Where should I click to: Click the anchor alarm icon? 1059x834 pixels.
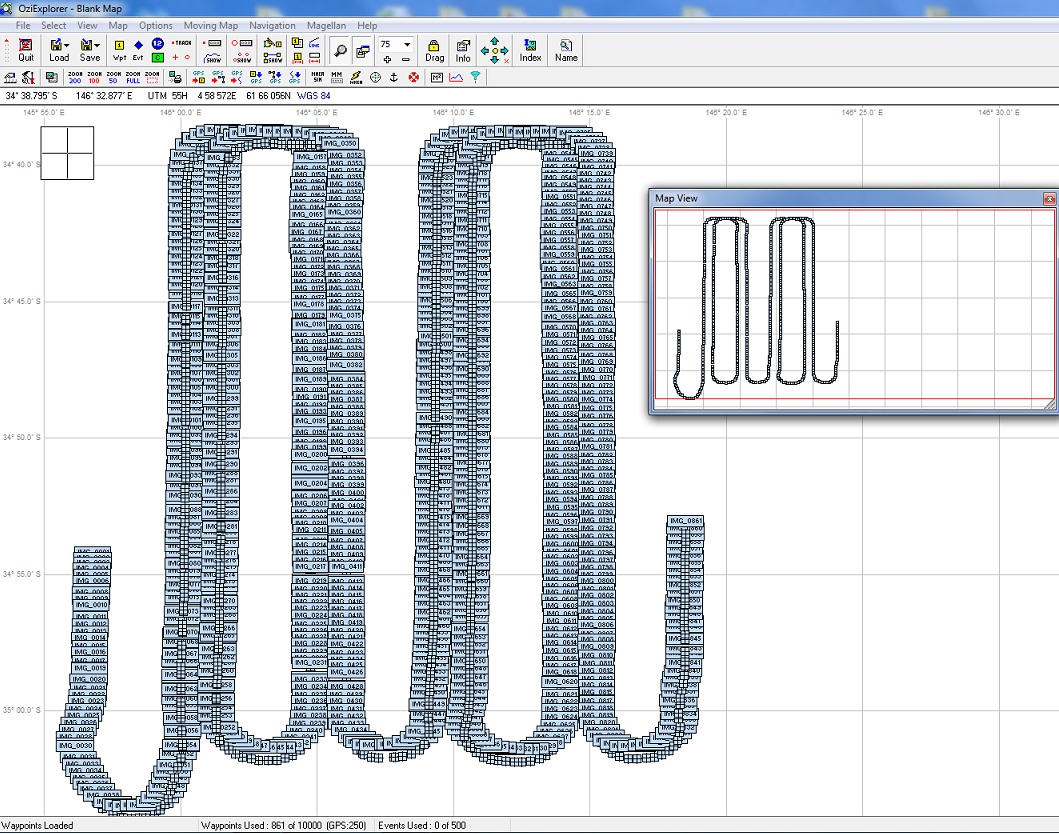pos(394,77)
